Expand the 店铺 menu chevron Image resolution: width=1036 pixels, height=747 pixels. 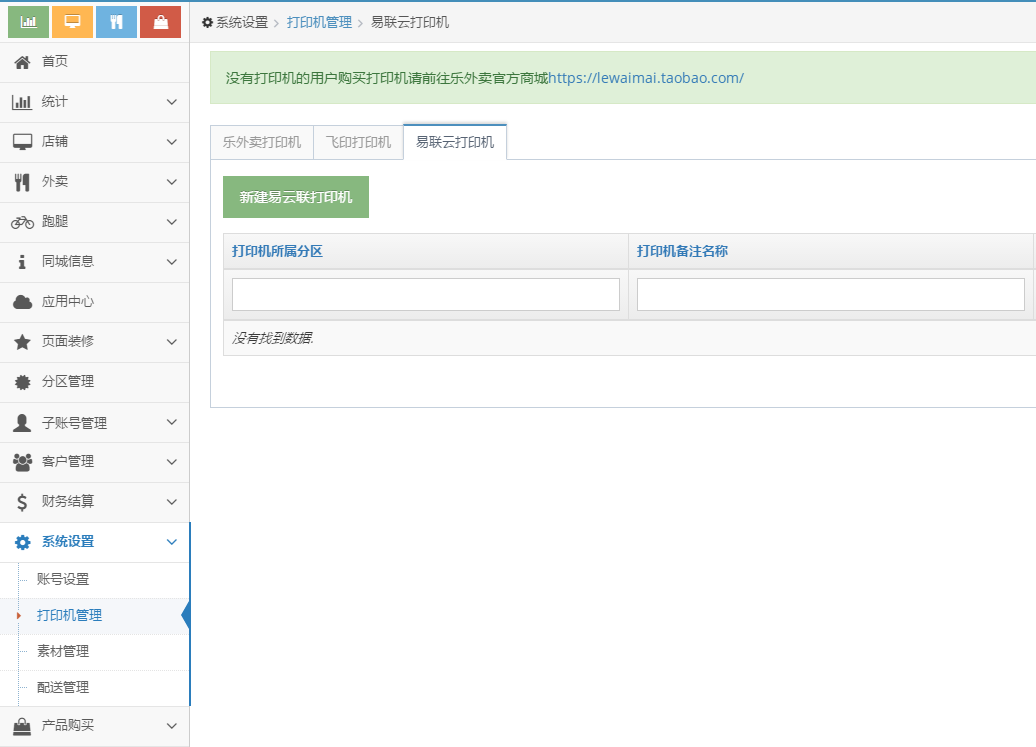172,142
